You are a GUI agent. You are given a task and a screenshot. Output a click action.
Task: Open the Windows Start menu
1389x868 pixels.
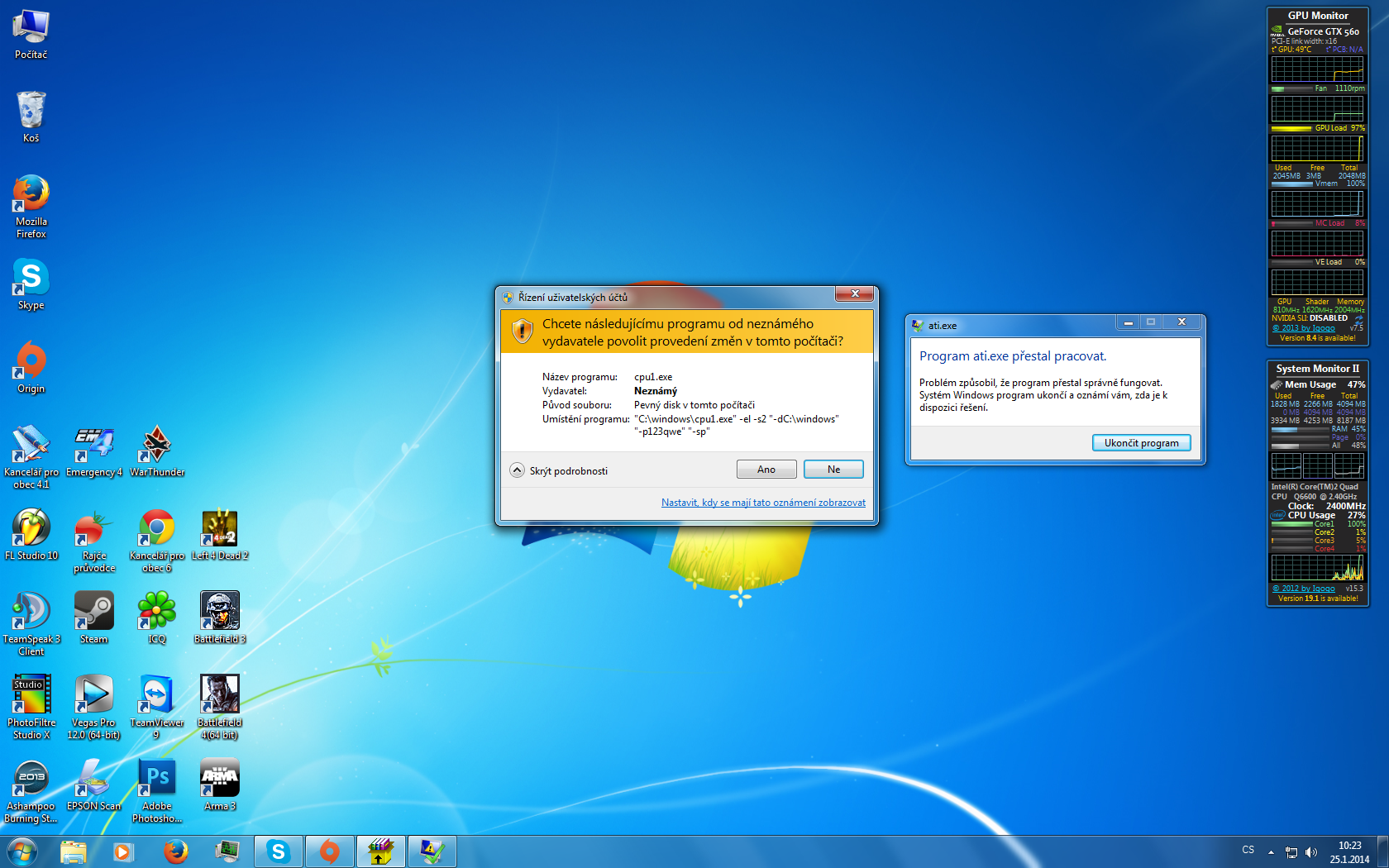coord(22,851)
